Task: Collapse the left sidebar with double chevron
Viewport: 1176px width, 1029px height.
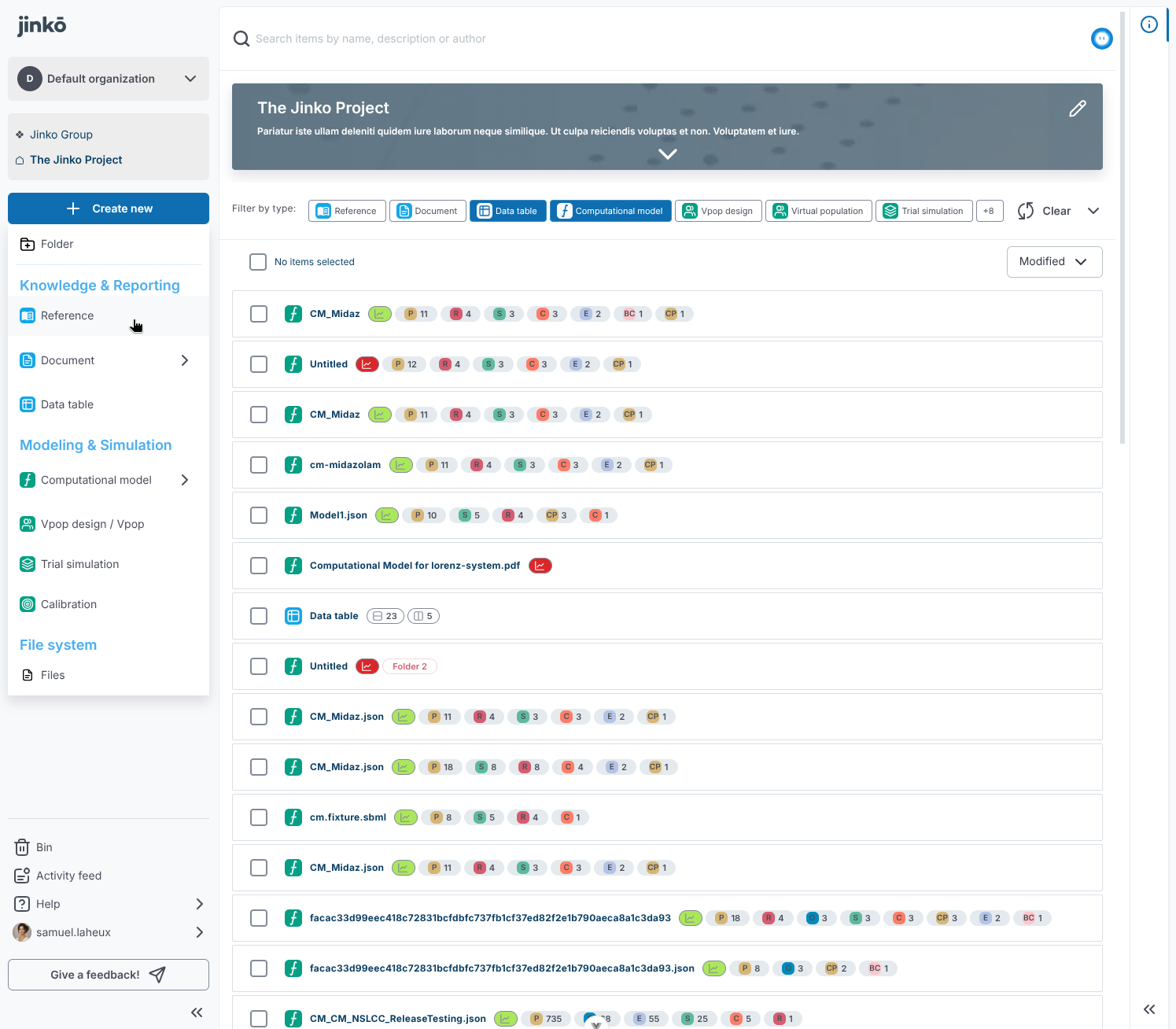Action: click(197, 1012)
